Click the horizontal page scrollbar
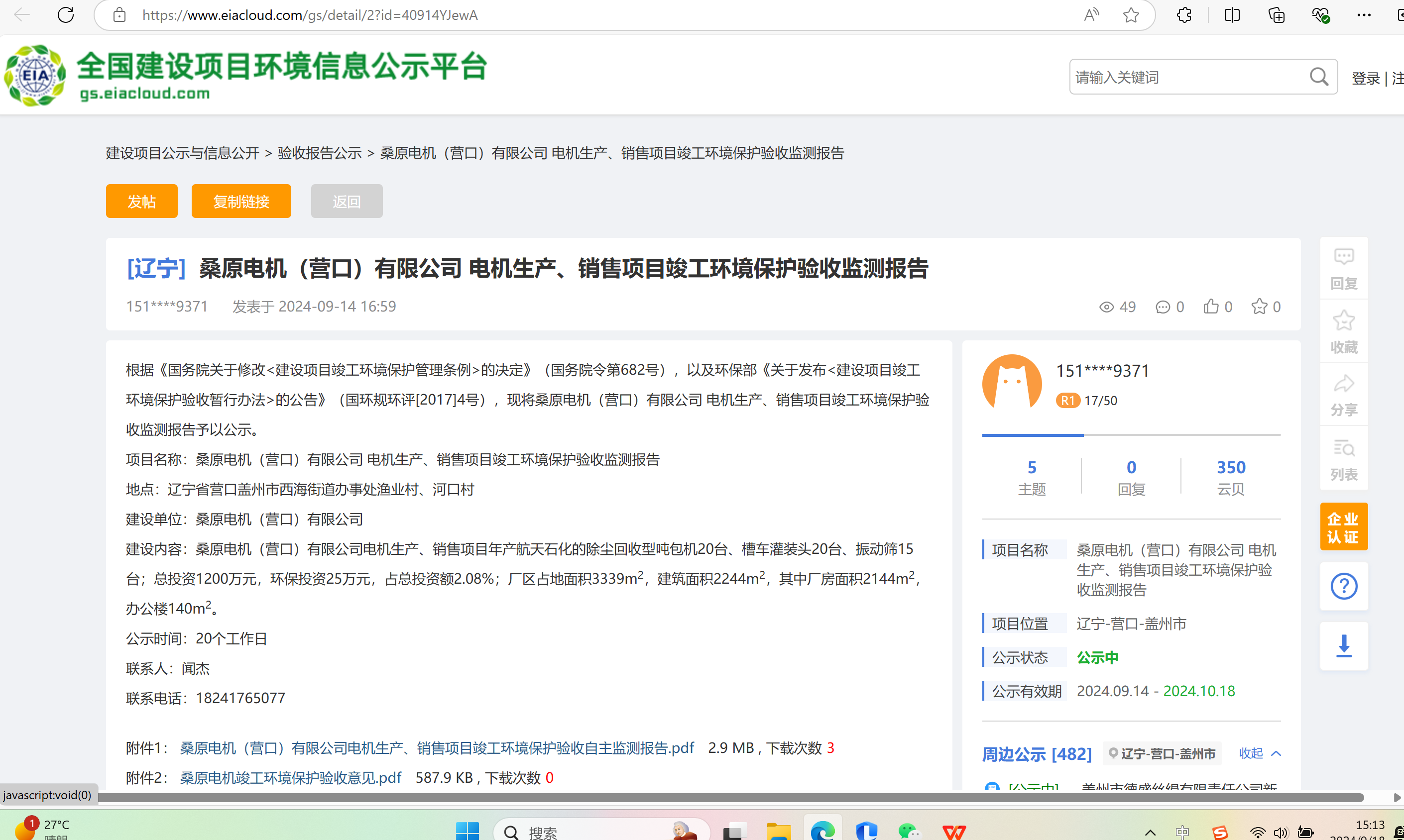1404x840 pixels. click(730, 797)
